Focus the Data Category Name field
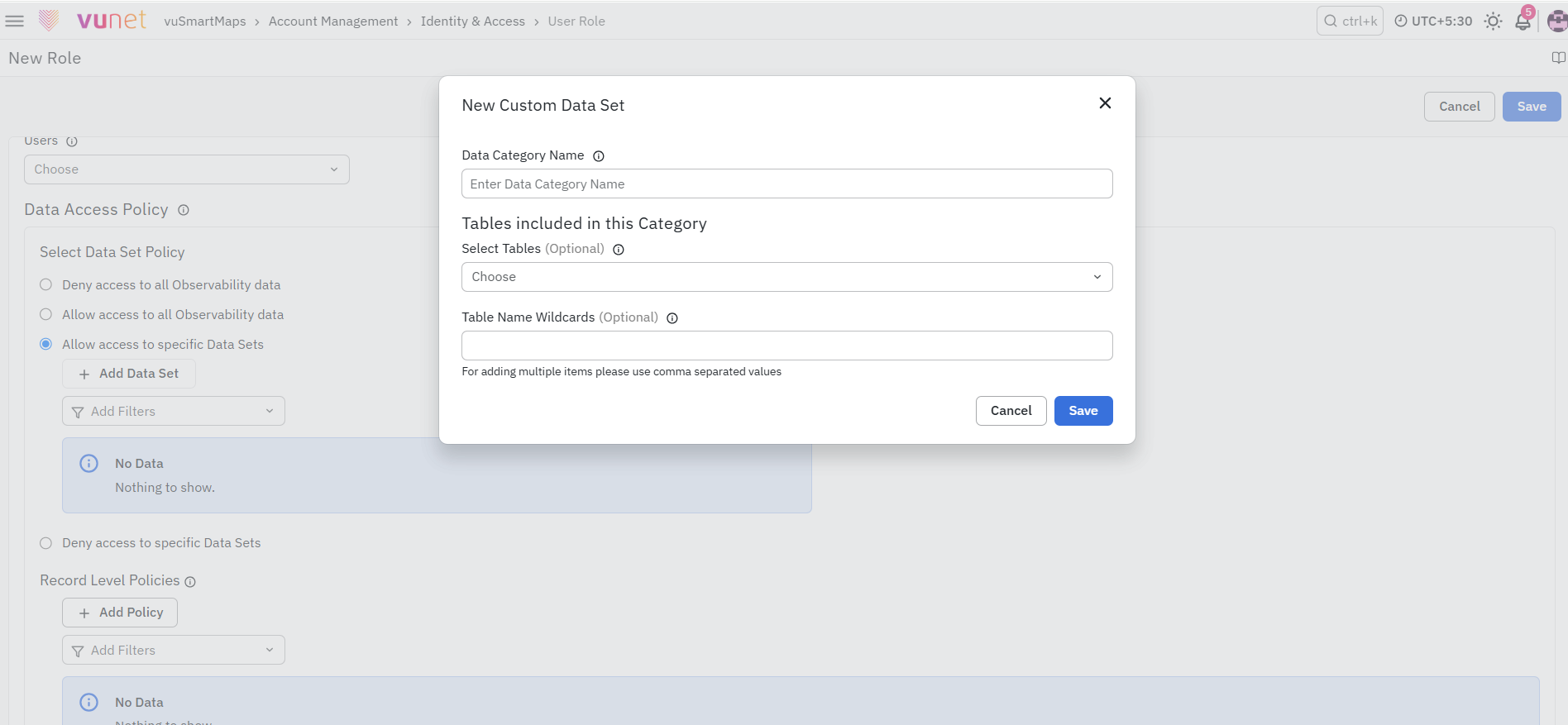This screenshot has height=725, width=1568. click(x=786, y=184)
